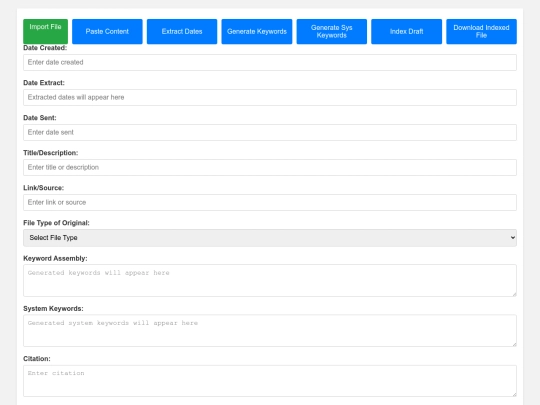This screenshot has height=405, width=540.
Task: Click the green Import File button
Action: point(45,31)
